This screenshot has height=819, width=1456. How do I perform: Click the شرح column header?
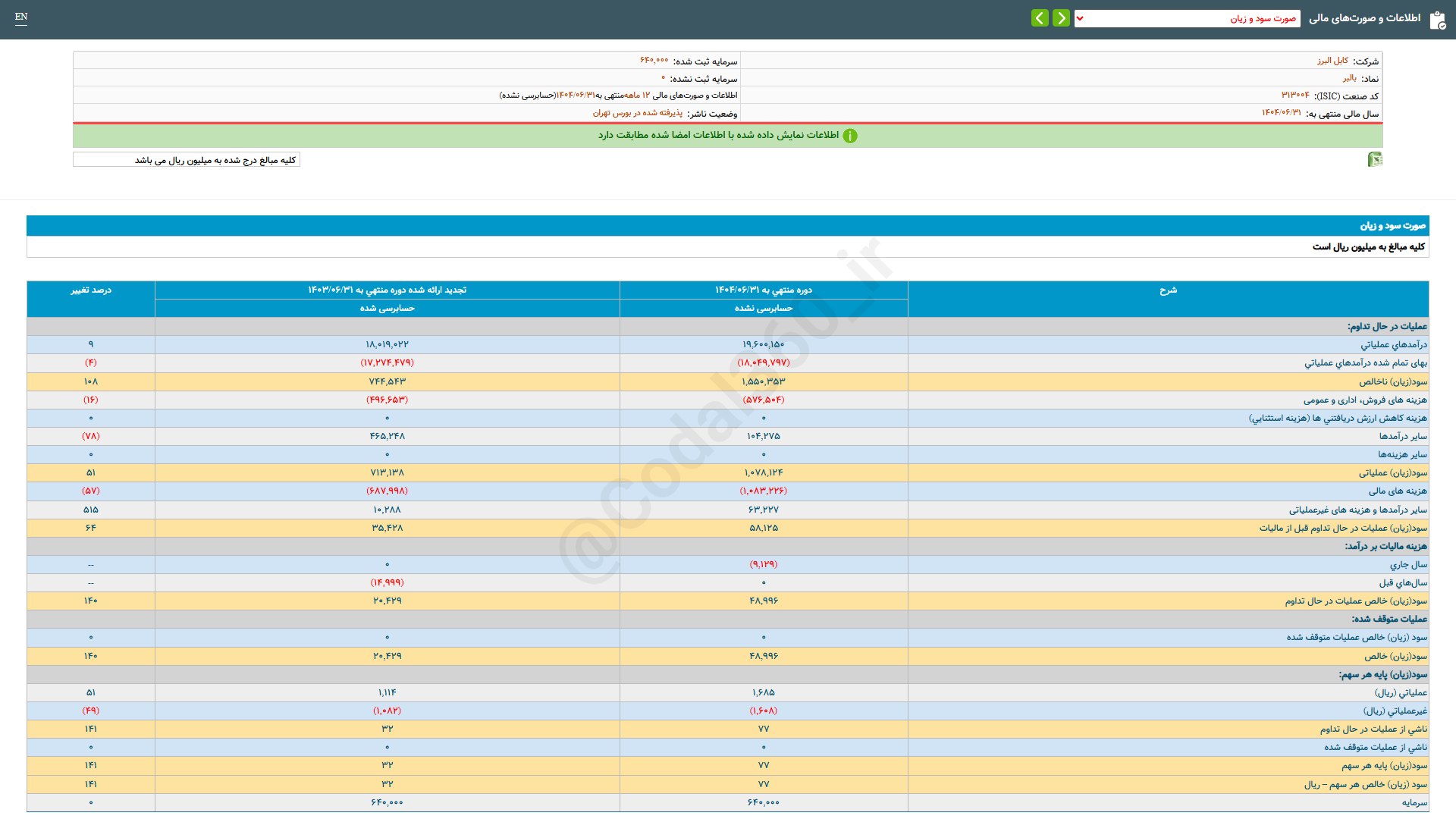pyautogui.click(x=1168, y=290)
